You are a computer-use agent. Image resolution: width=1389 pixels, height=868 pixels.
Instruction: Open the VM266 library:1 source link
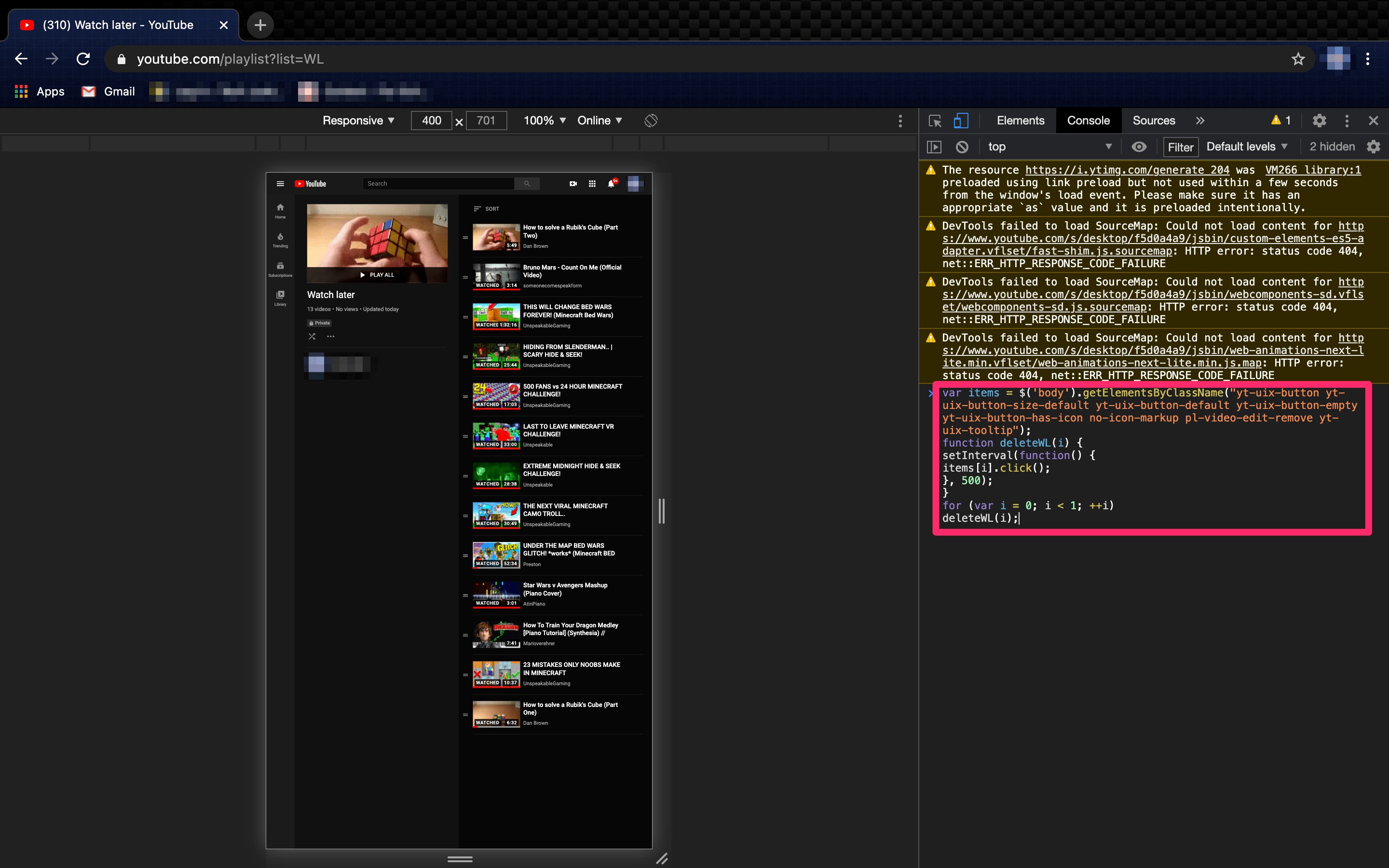click(1313, 170)
